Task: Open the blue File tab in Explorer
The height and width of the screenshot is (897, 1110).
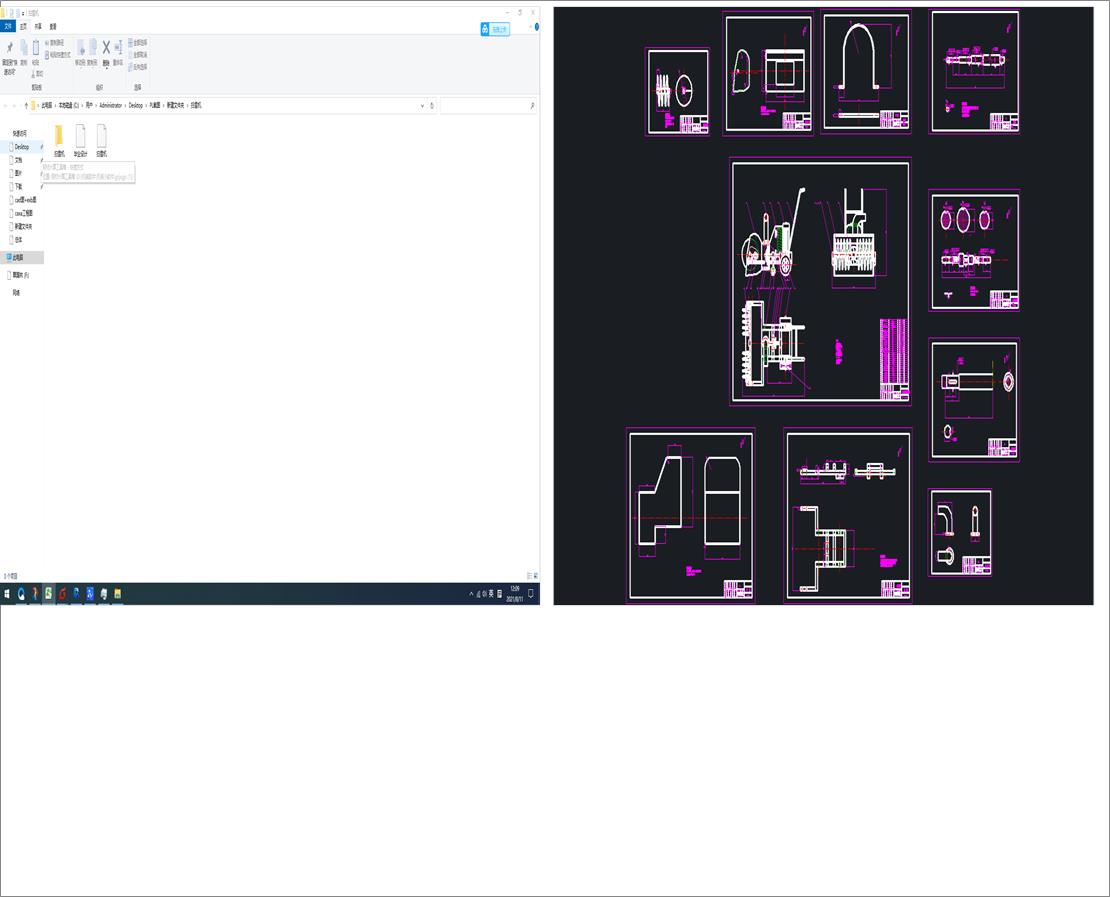Action: click(x=8, y=27)
